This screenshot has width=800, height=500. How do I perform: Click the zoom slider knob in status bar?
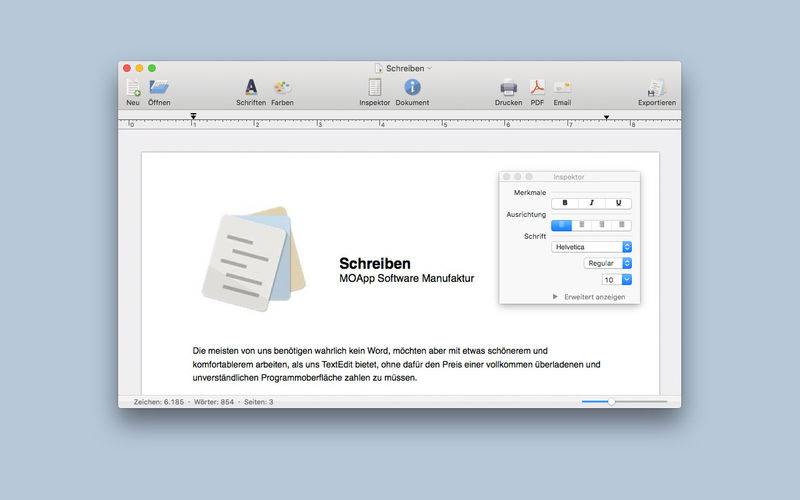pos(611,402)
